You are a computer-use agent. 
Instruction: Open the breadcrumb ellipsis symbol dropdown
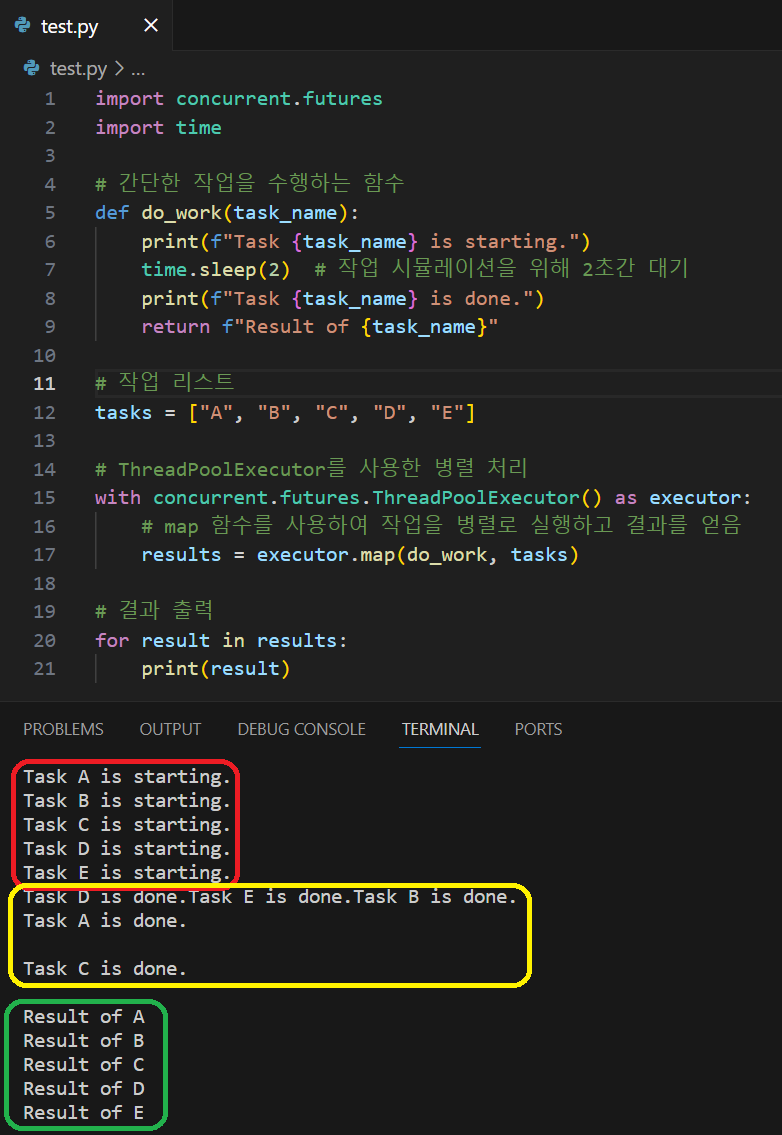click(138, 69)
